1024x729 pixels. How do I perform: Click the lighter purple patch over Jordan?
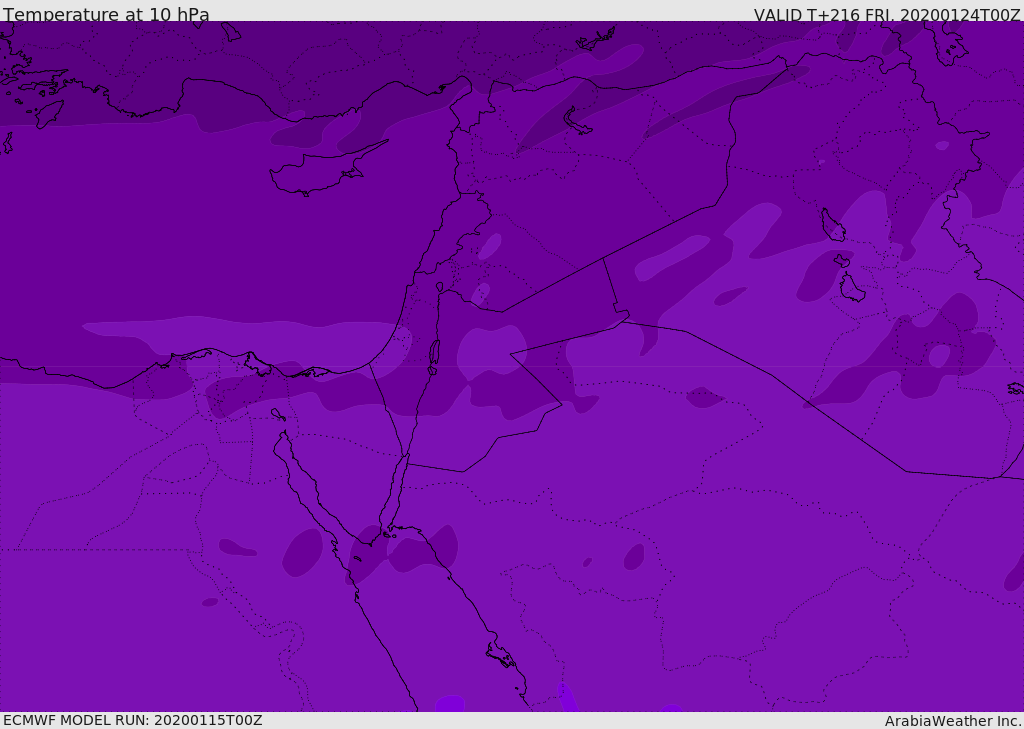pyautogui.click(x=491, y=353)
